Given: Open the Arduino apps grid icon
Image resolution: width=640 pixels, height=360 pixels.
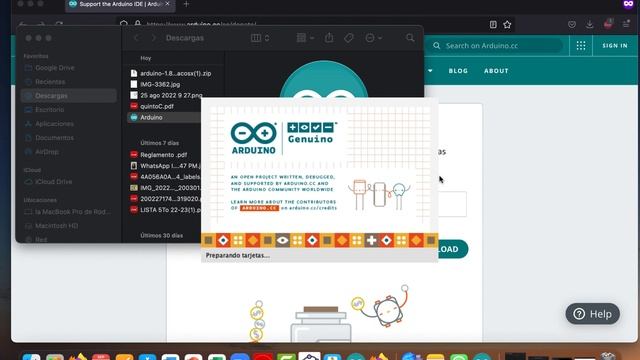Looking at the screenshot, I should coord(581,46).
